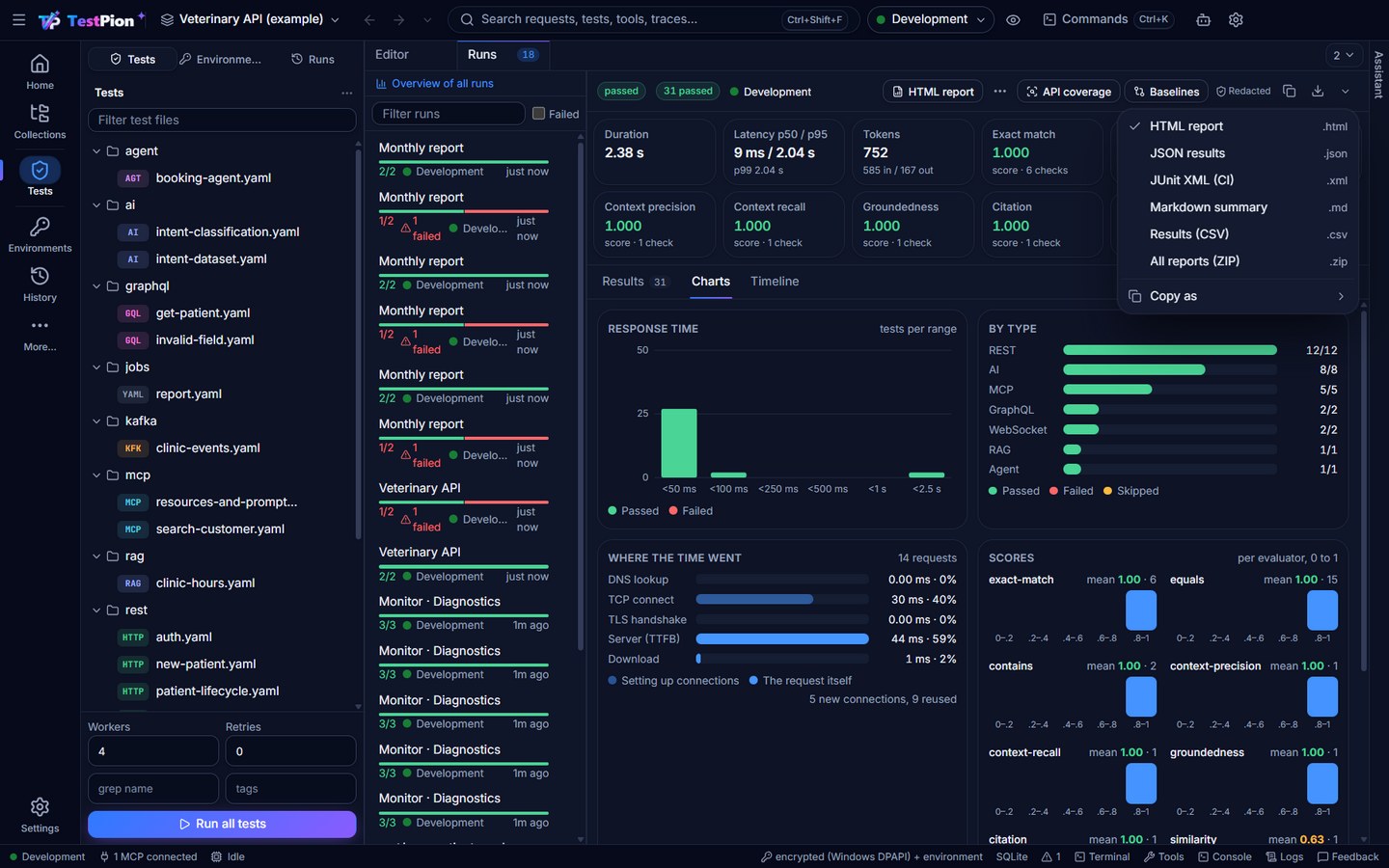Open the hamburger main menu
Screen dimensions: 1389x868
point(18,19)
